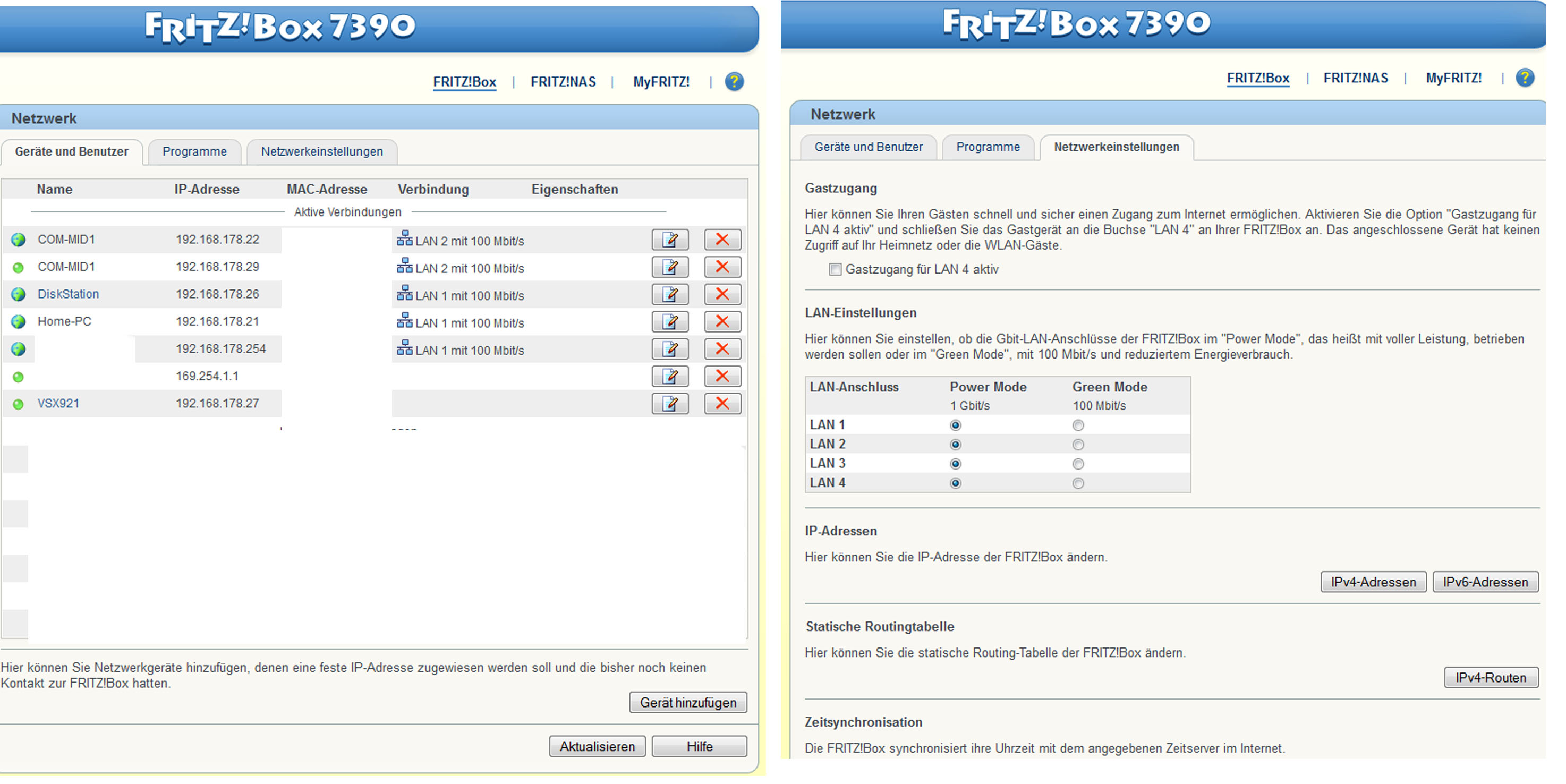Click the LAN connection icon for 192.168.178.29
This screenshot has height=784, width=1566.
(x=404, y=266)
